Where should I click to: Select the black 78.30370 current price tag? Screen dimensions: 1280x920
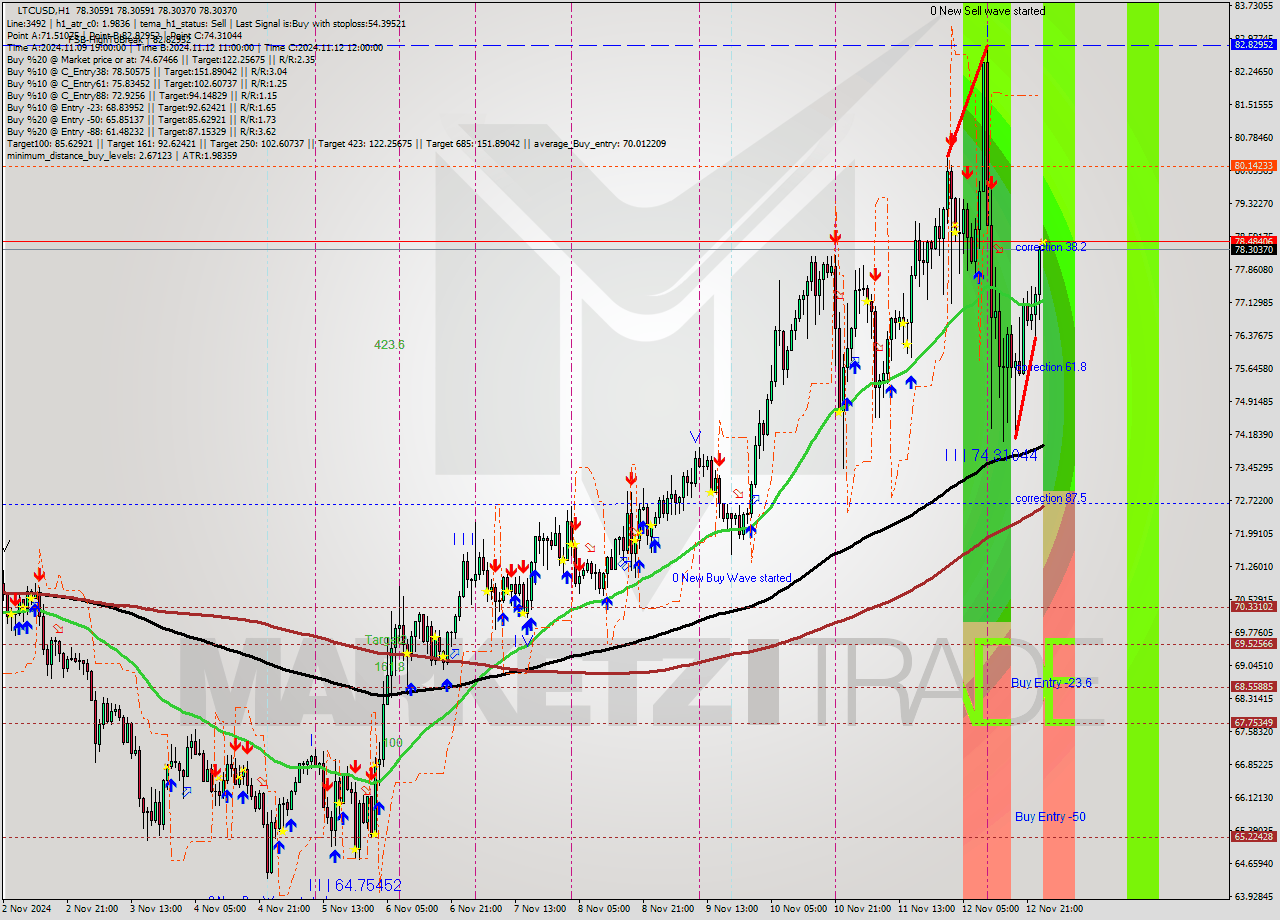[x=1254, y=249]
